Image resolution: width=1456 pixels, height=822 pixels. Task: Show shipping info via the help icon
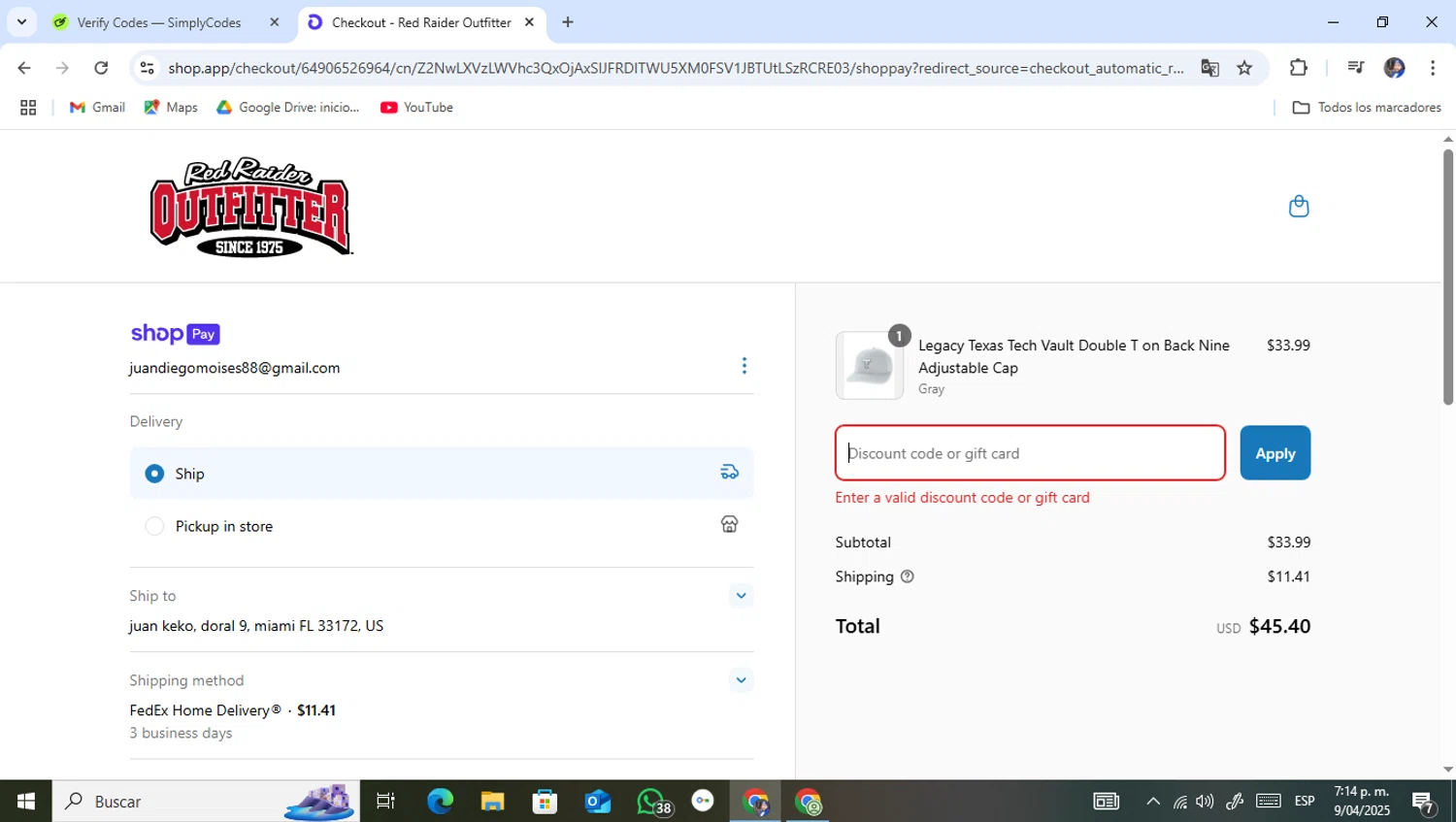pyautogui.click(x=908, y=576)
